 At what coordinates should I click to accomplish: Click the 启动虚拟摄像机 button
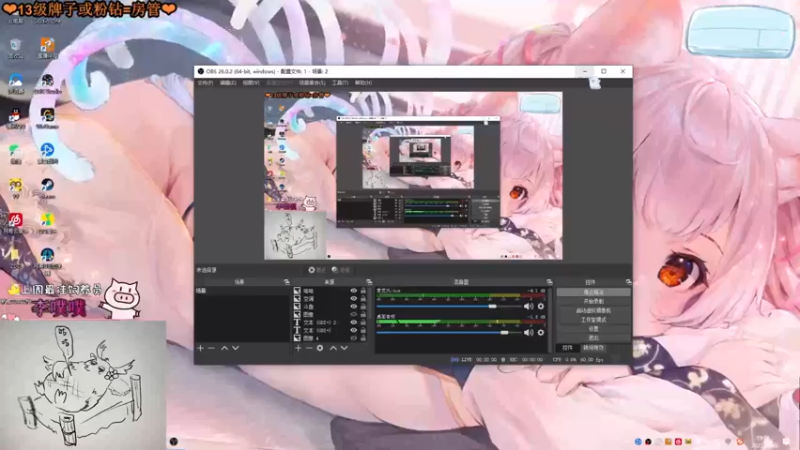593,310
